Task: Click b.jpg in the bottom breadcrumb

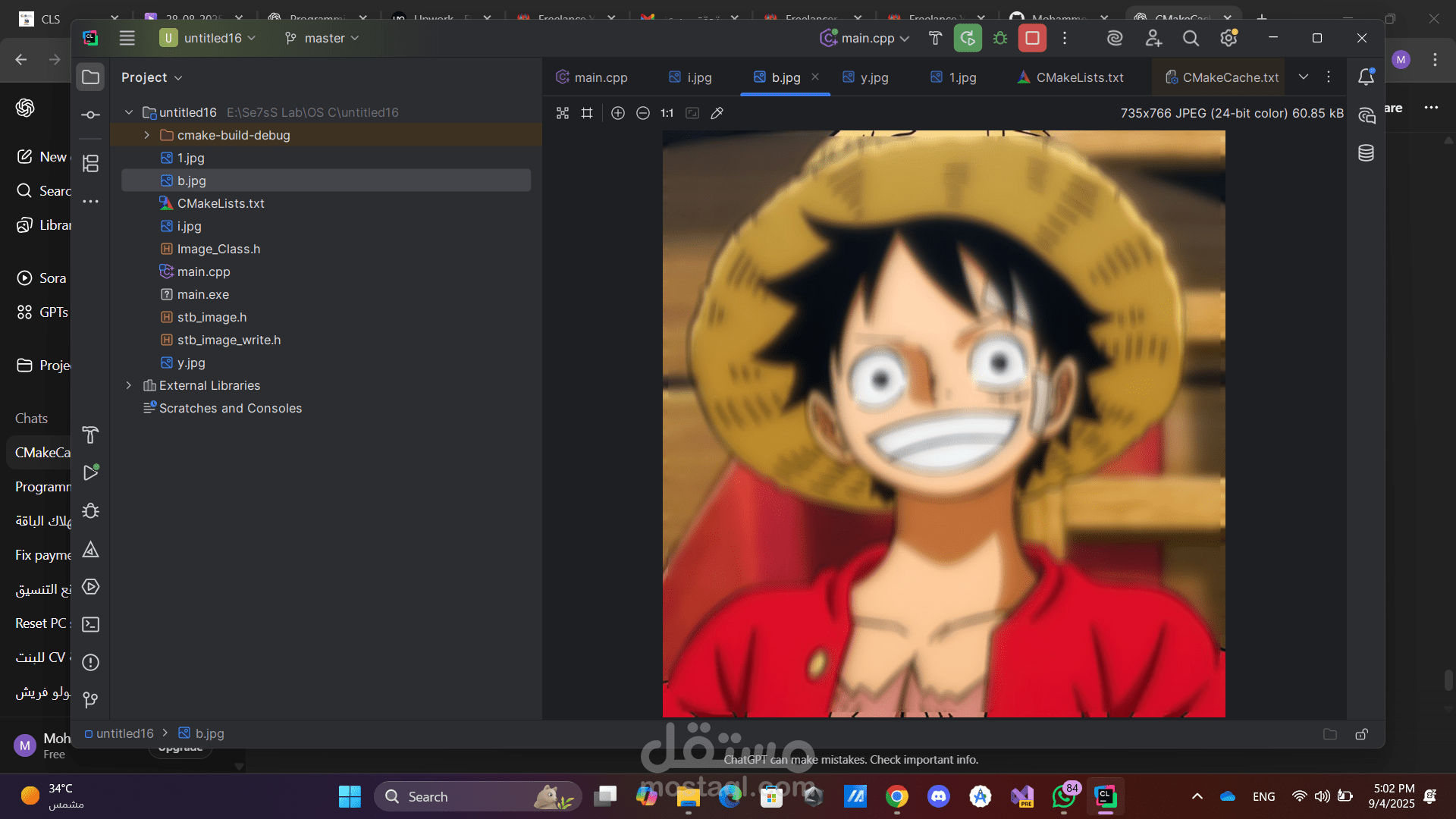Action: click(x=201, y=733)
